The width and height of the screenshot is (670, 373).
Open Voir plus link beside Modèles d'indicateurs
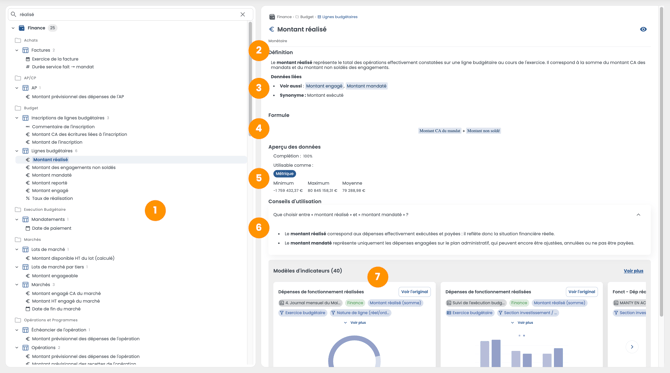tap(633, 271)
